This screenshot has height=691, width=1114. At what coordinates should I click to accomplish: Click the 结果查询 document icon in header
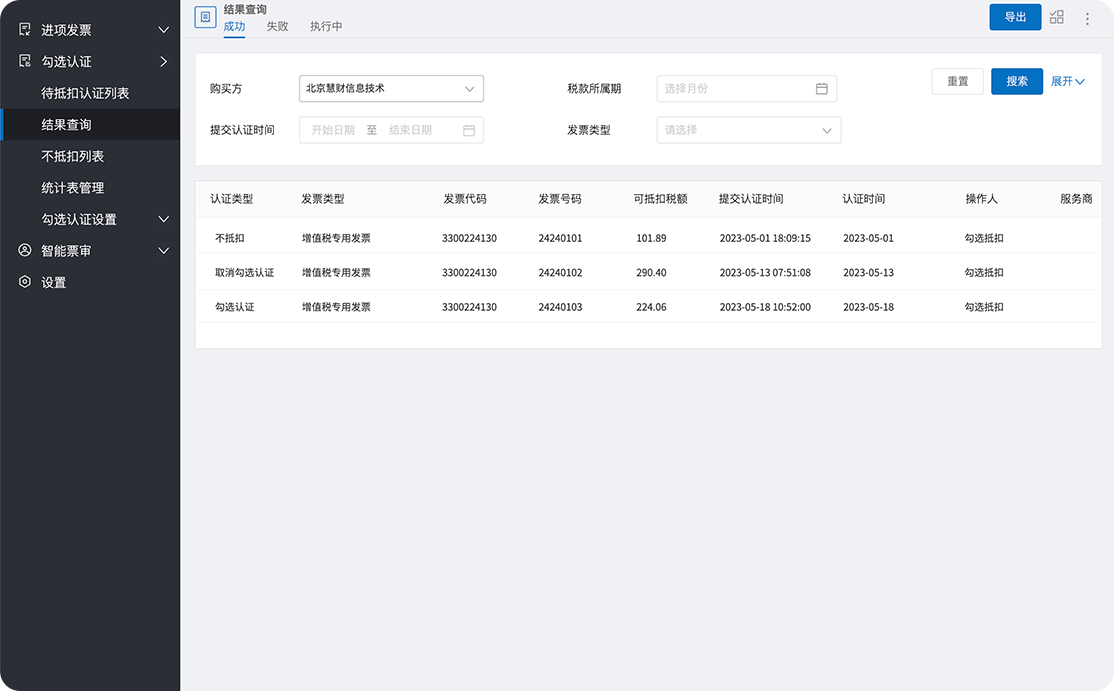[205, 17]
